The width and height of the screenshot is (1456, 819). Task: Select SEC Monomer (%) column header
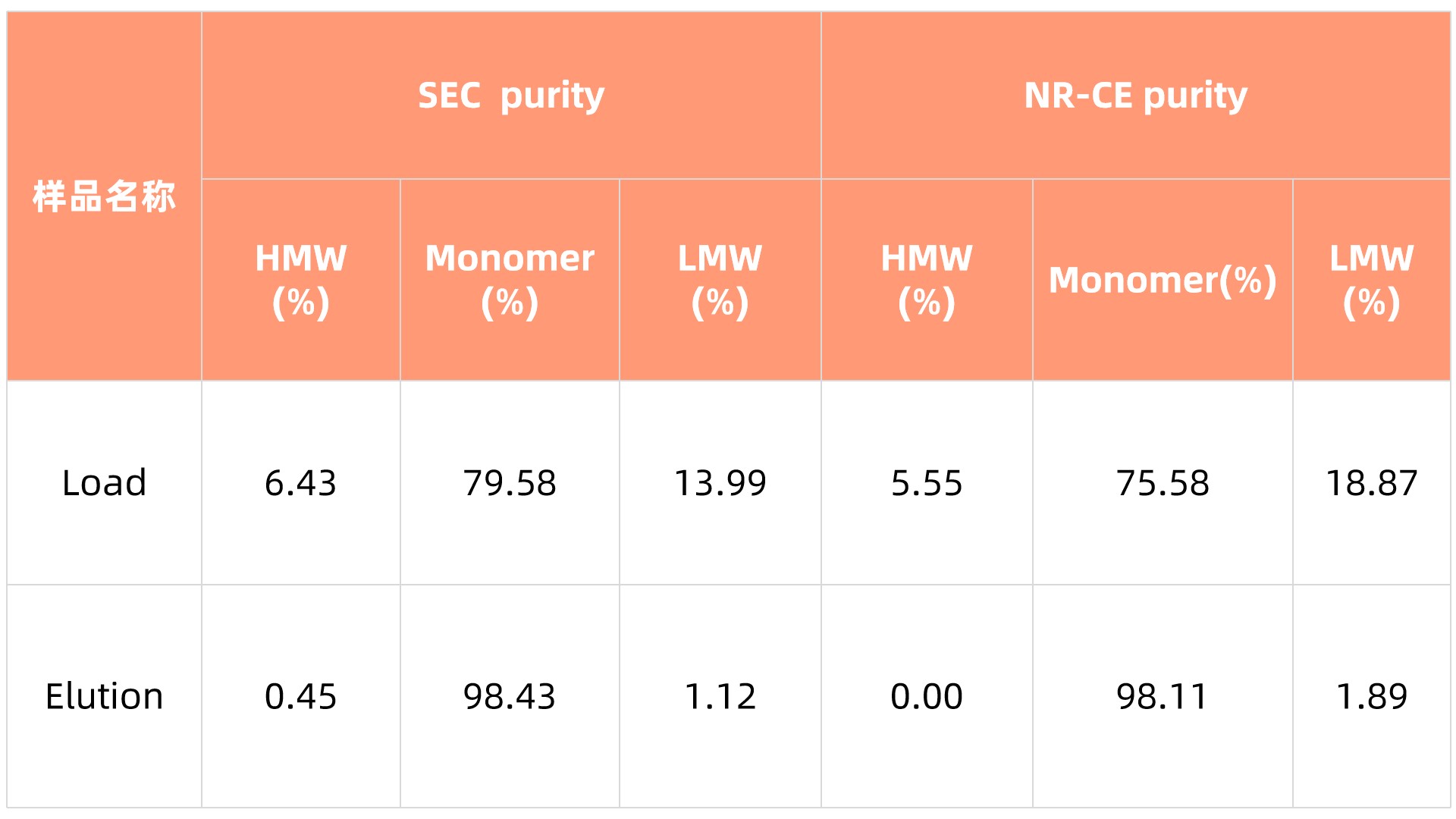(510, 280)
